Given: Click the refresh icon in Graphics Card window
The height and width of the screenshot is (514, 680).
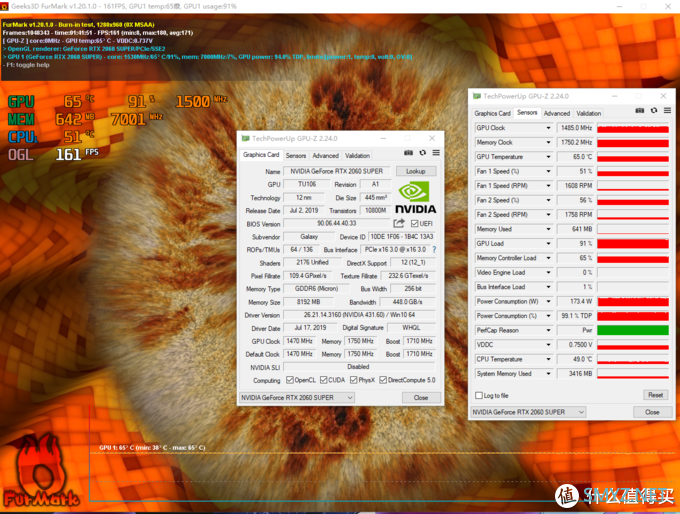Looking at the screenshot, I should pos(422,153).
